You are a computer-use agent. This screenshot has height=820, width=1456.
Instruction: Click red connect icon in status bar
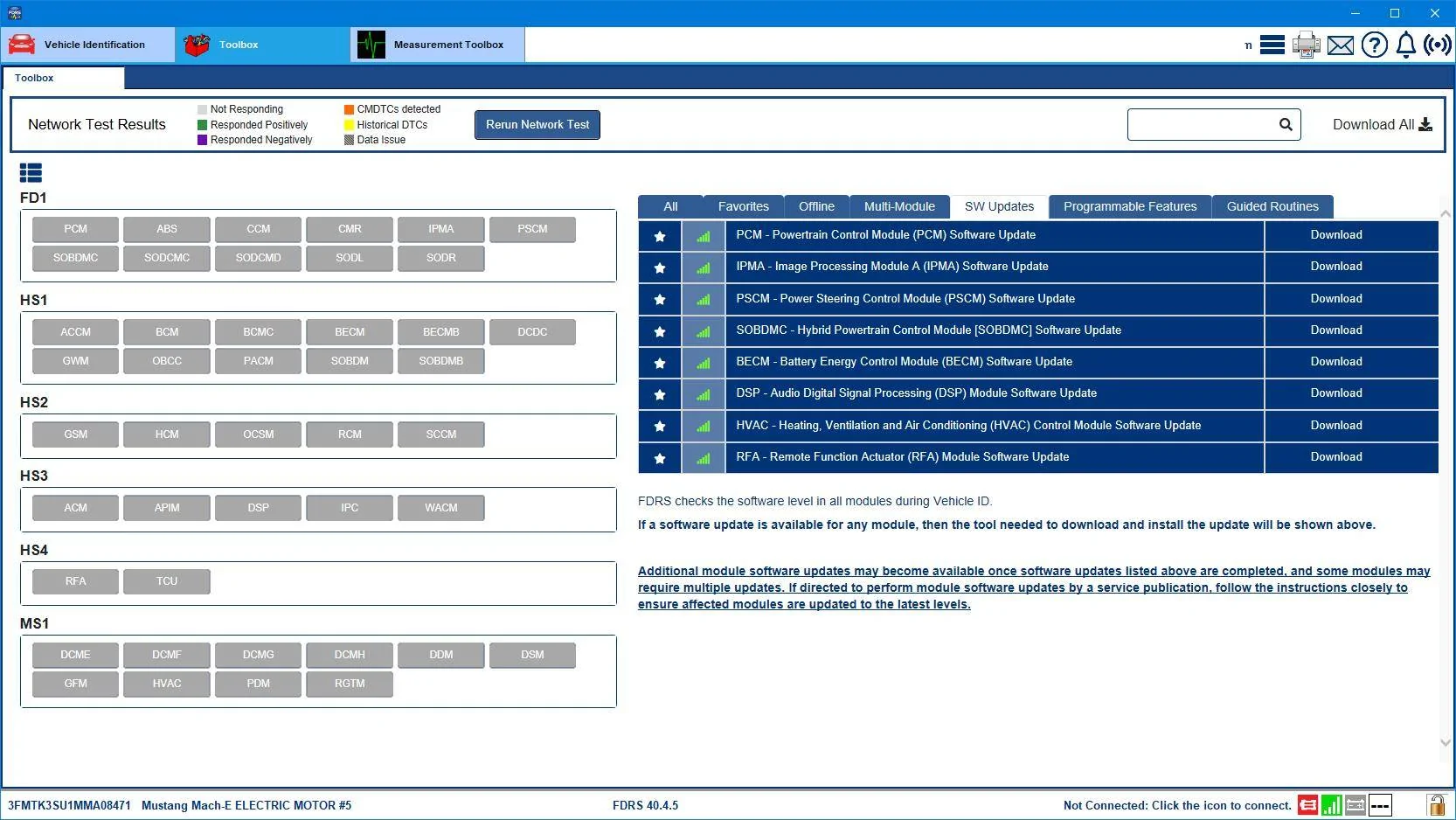[x=1307, y=805]
